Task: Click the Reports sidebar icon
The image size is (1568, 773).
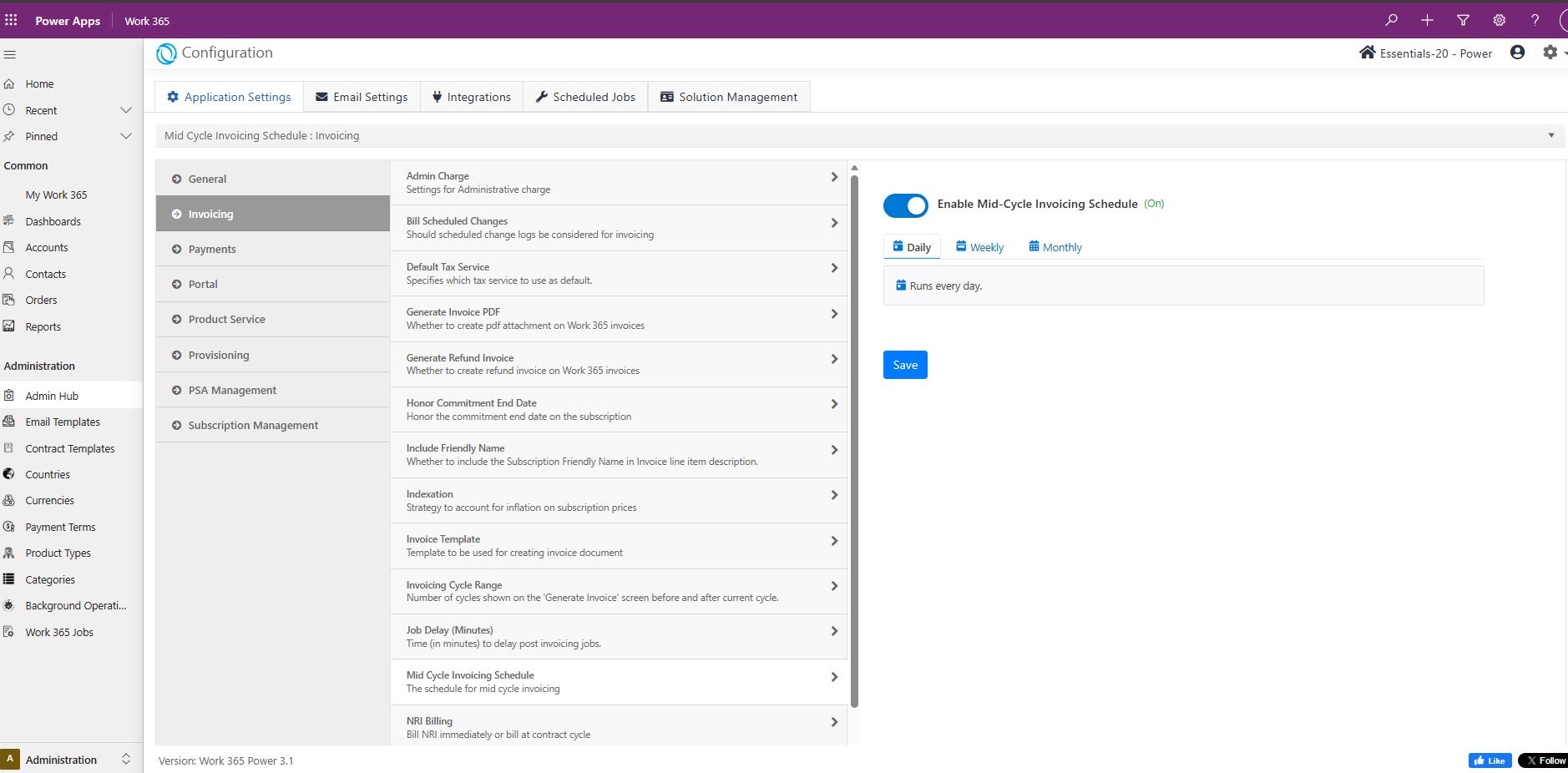Action: (9, 326)
